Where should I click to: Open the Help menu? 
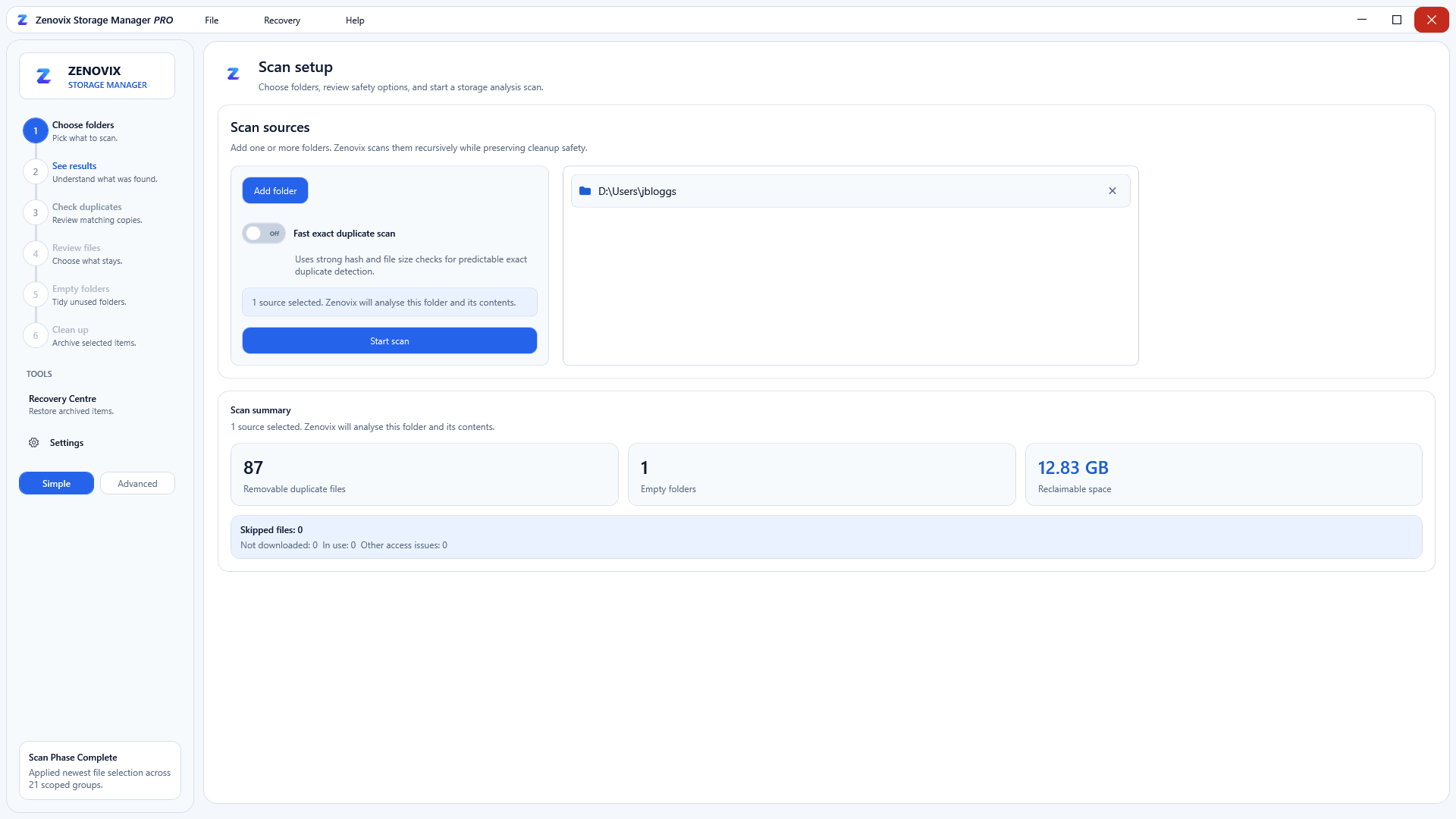pos(355,20)
